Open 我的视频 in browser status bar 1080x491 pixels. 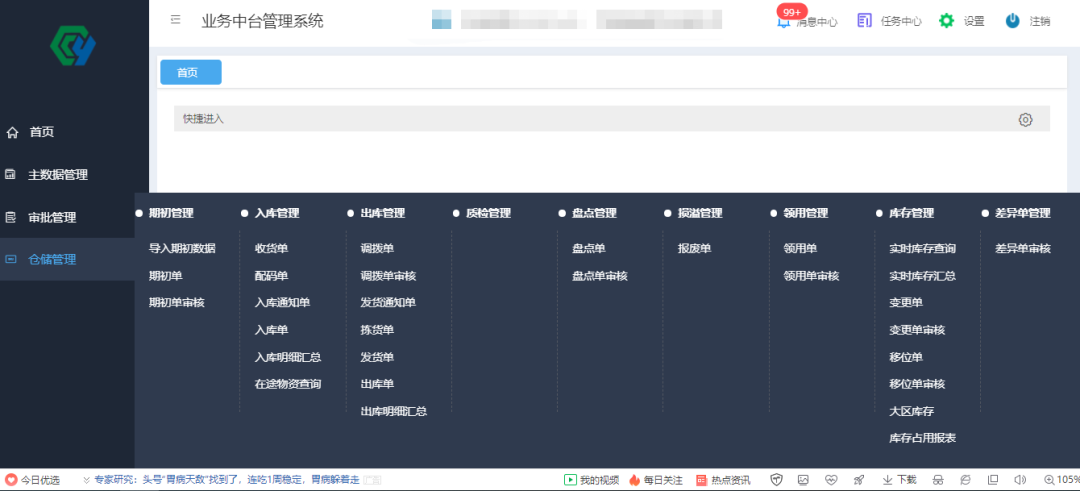click(592, 480)
